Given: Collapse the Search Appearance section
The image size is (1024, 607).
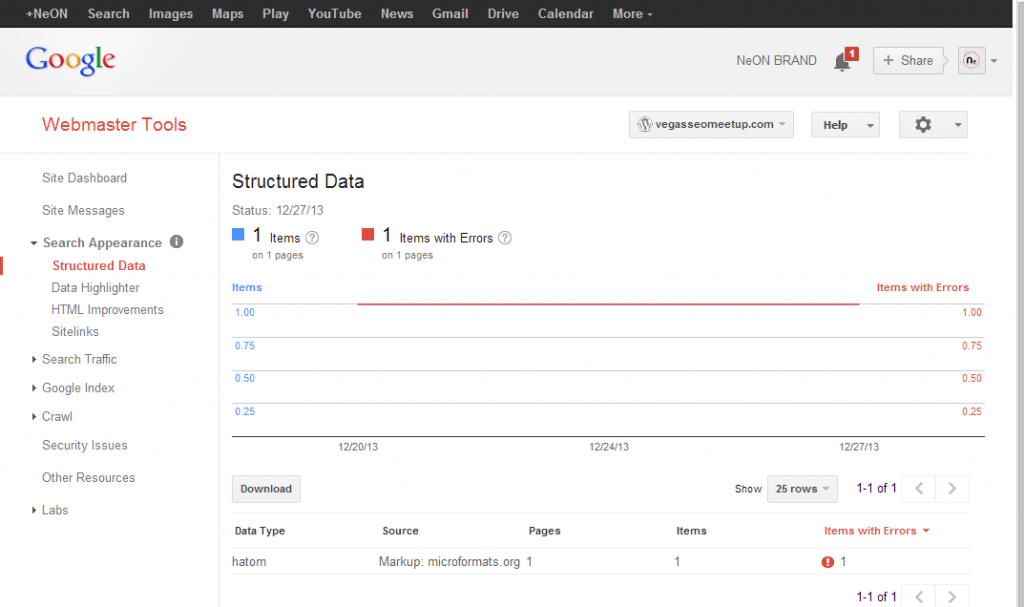Looking at the screenshot, I should click(x=33, y=243).
